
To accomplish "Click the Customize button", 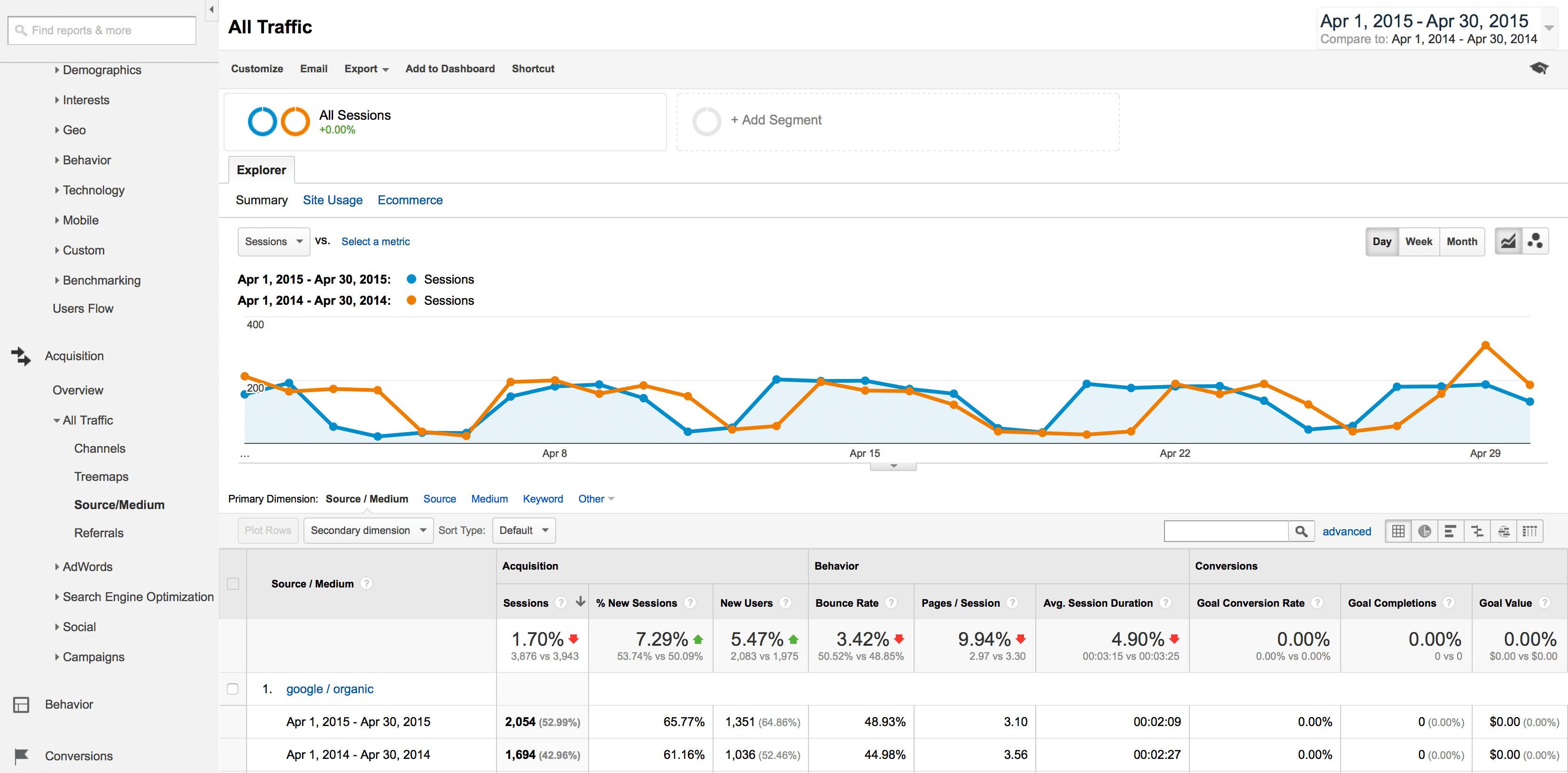I will pyautogui.click(x=257, y=69).
